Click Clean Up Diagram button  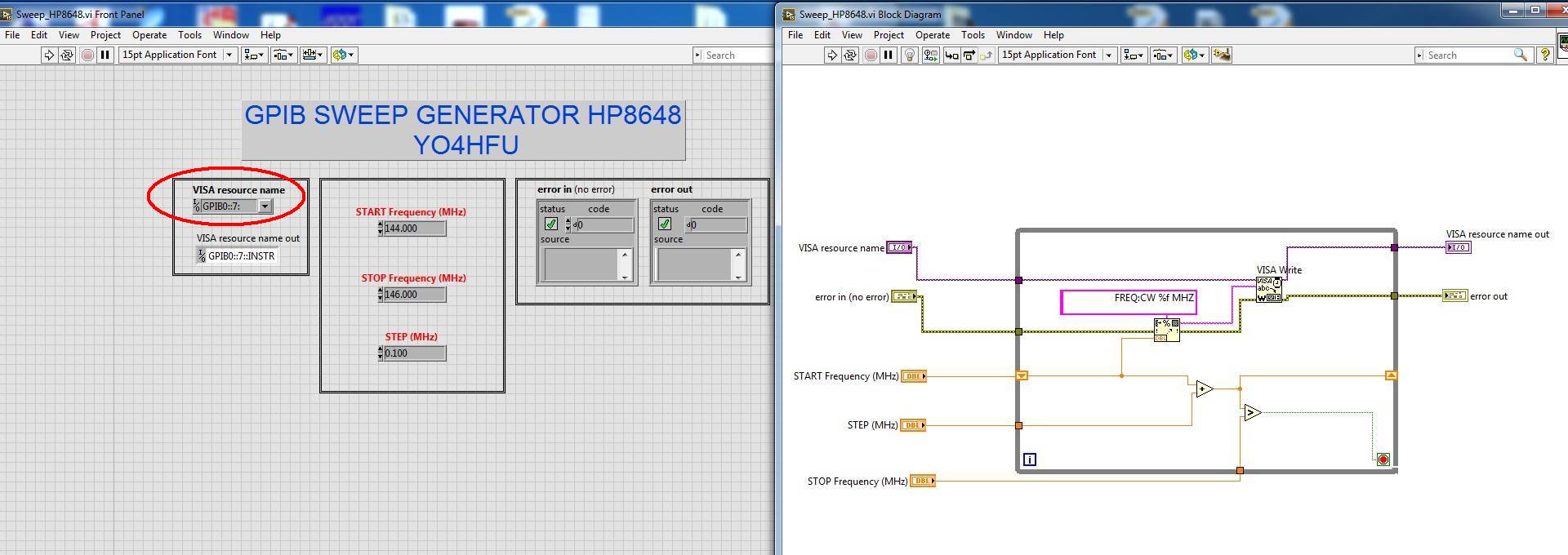1222,55
